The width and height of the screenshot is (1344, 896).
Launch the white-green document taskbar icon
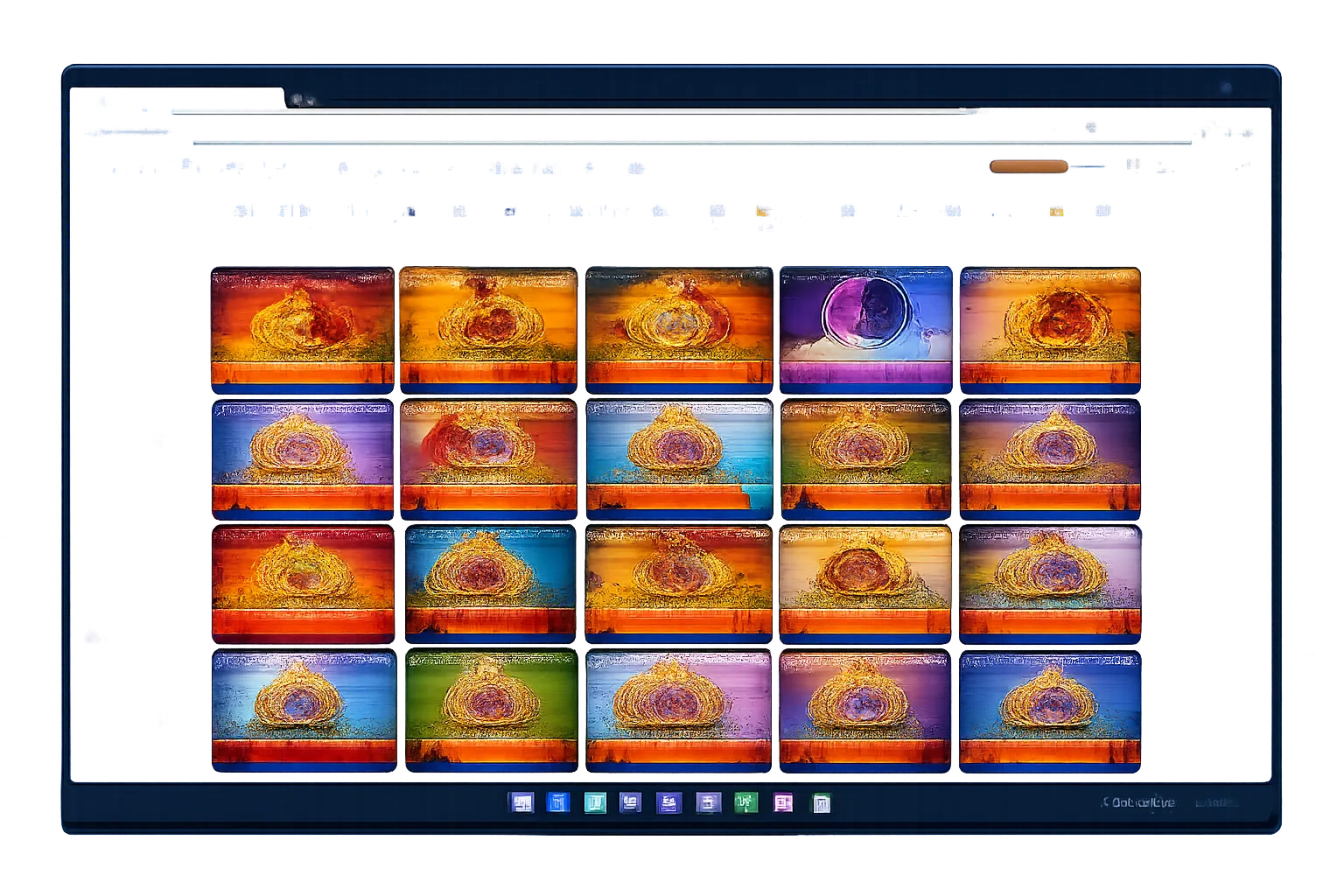pyautogui.click(x=821, y=803)
